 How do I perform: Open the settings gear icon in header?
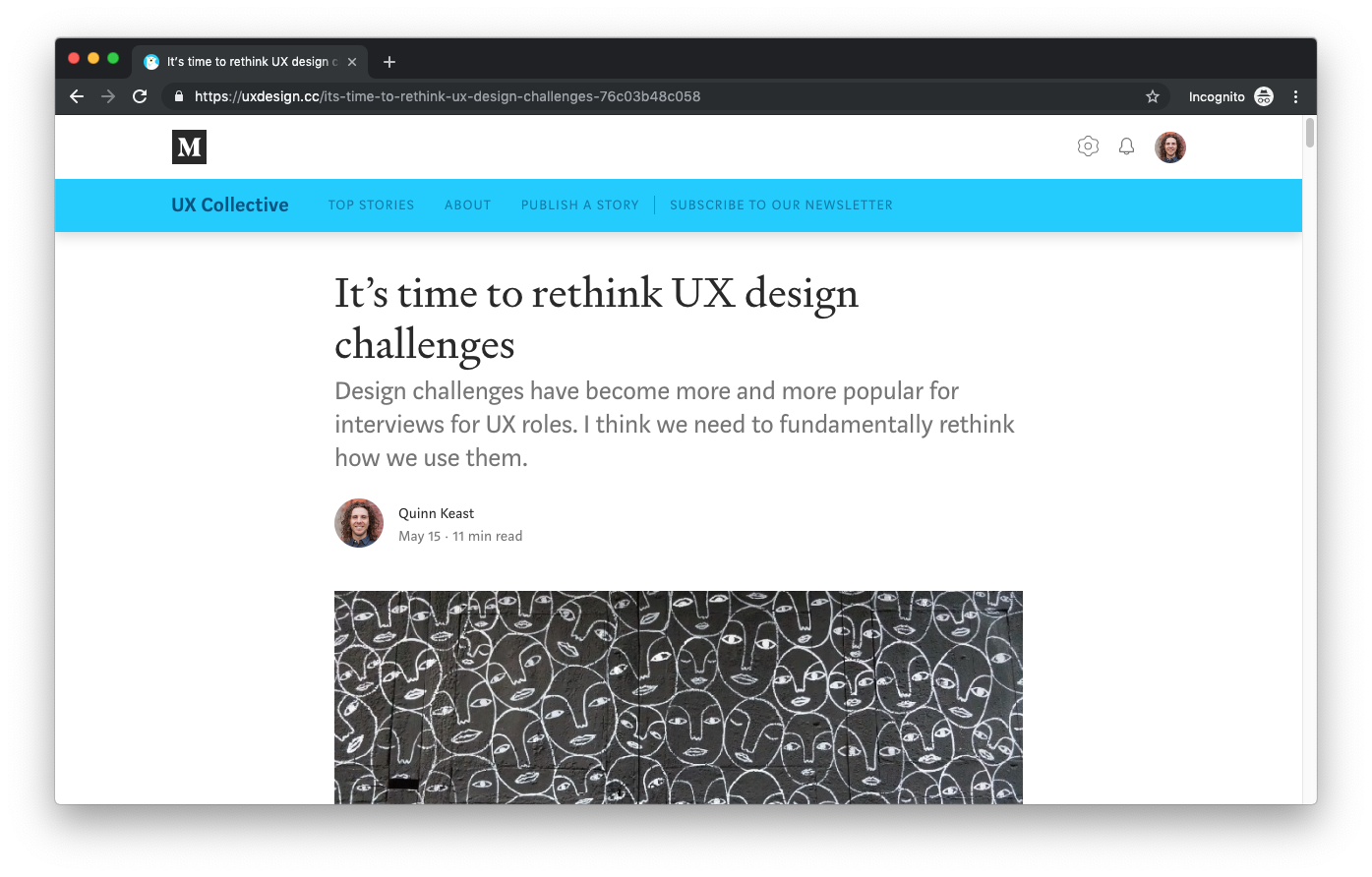click(x=1088, y=146)
